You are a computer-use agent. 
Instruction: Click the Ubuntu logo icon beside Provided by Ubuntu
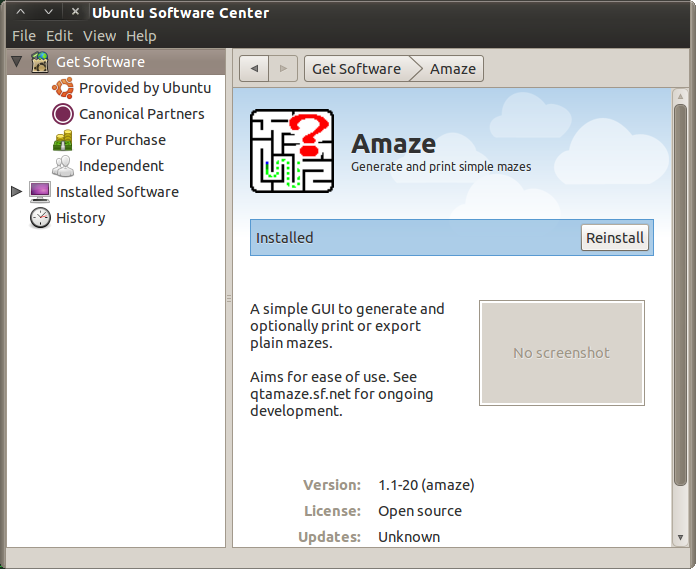tap(63, 88)
